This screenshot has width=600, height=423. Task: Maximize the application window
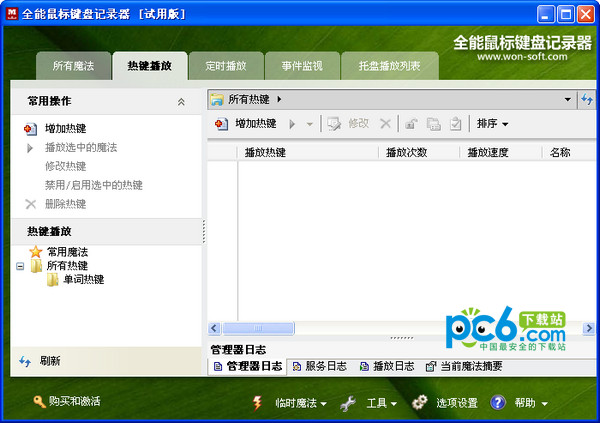coord(566,15)
